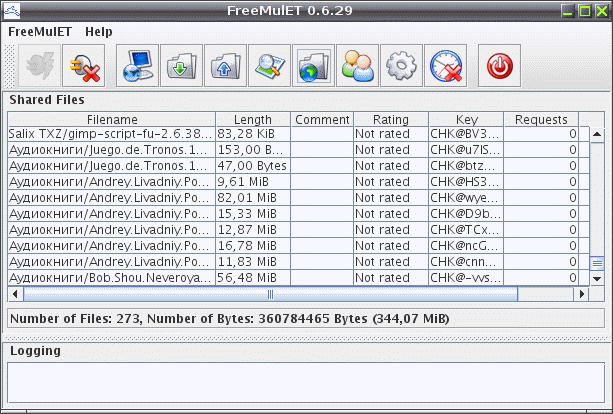Click the Not rated cell for gimp-script-fu
The image size is (613, 414).
pos(391,134)
